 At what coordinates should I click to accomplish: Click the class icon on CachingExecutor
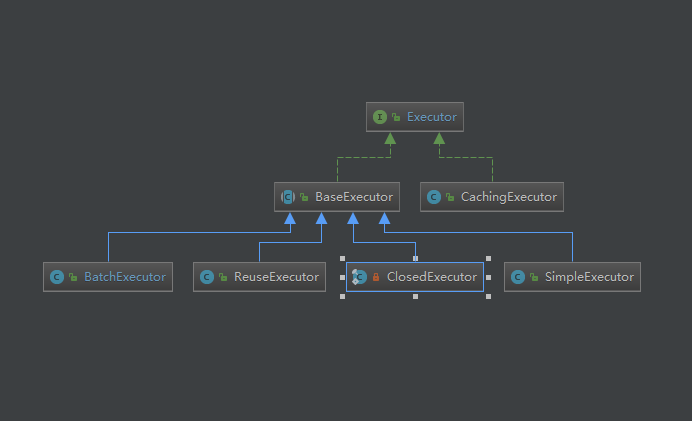(x=434, y=197)
